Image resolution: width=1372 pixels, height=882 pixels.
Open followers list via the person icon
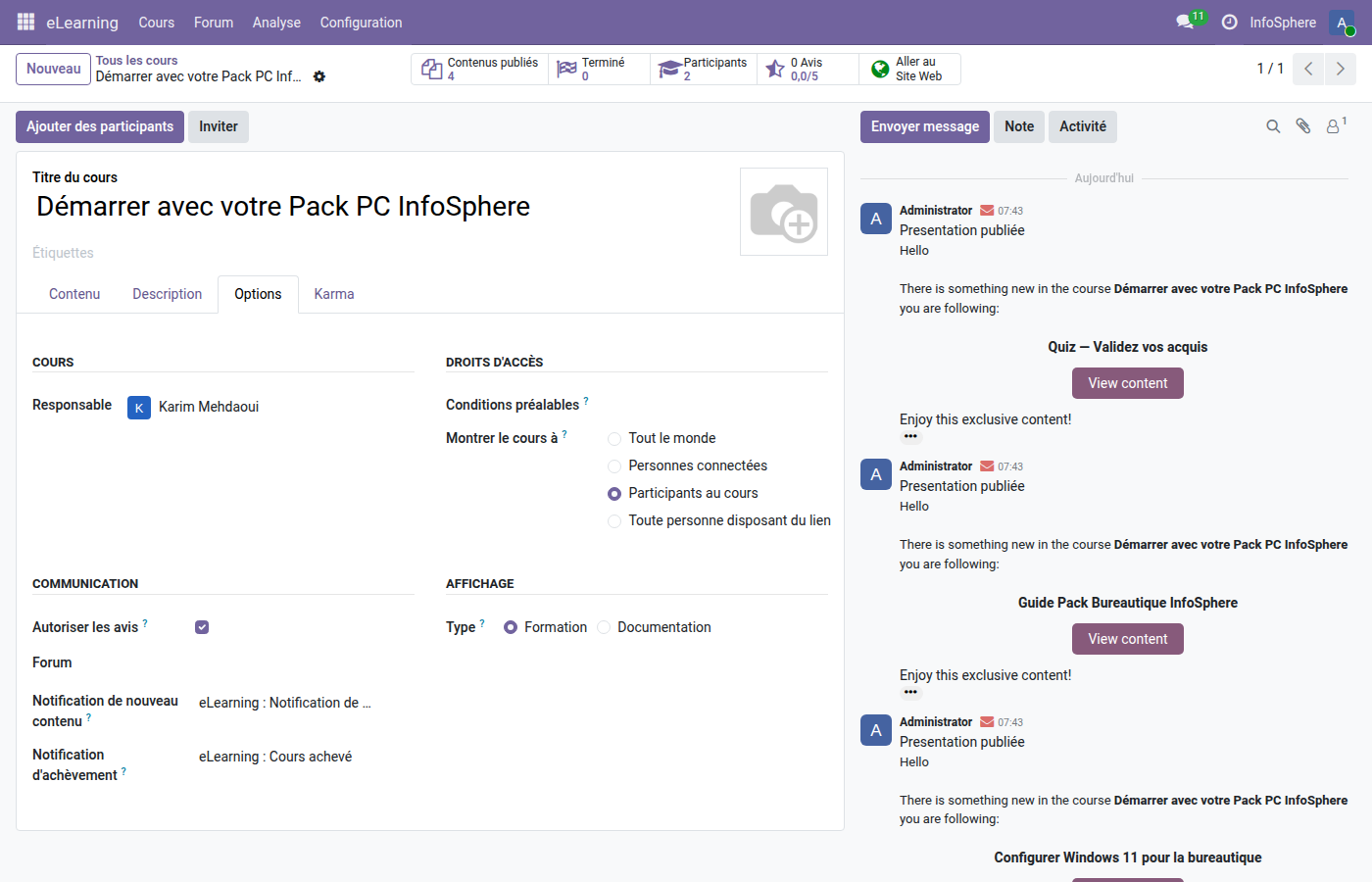(x=1334, y=126)
